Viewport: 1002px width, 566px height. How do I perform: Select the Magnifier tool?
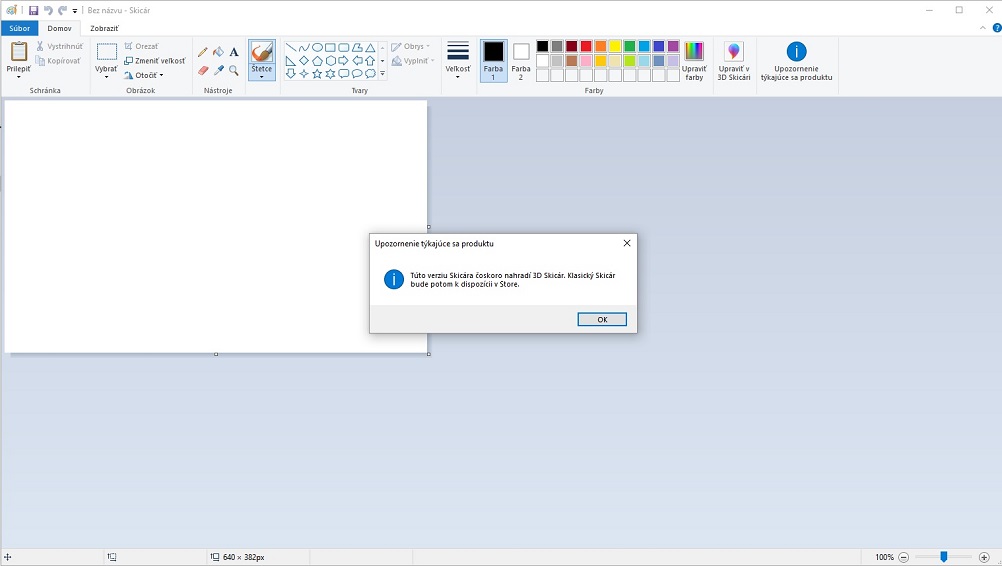pyautogui.click(x=234, y=70)
